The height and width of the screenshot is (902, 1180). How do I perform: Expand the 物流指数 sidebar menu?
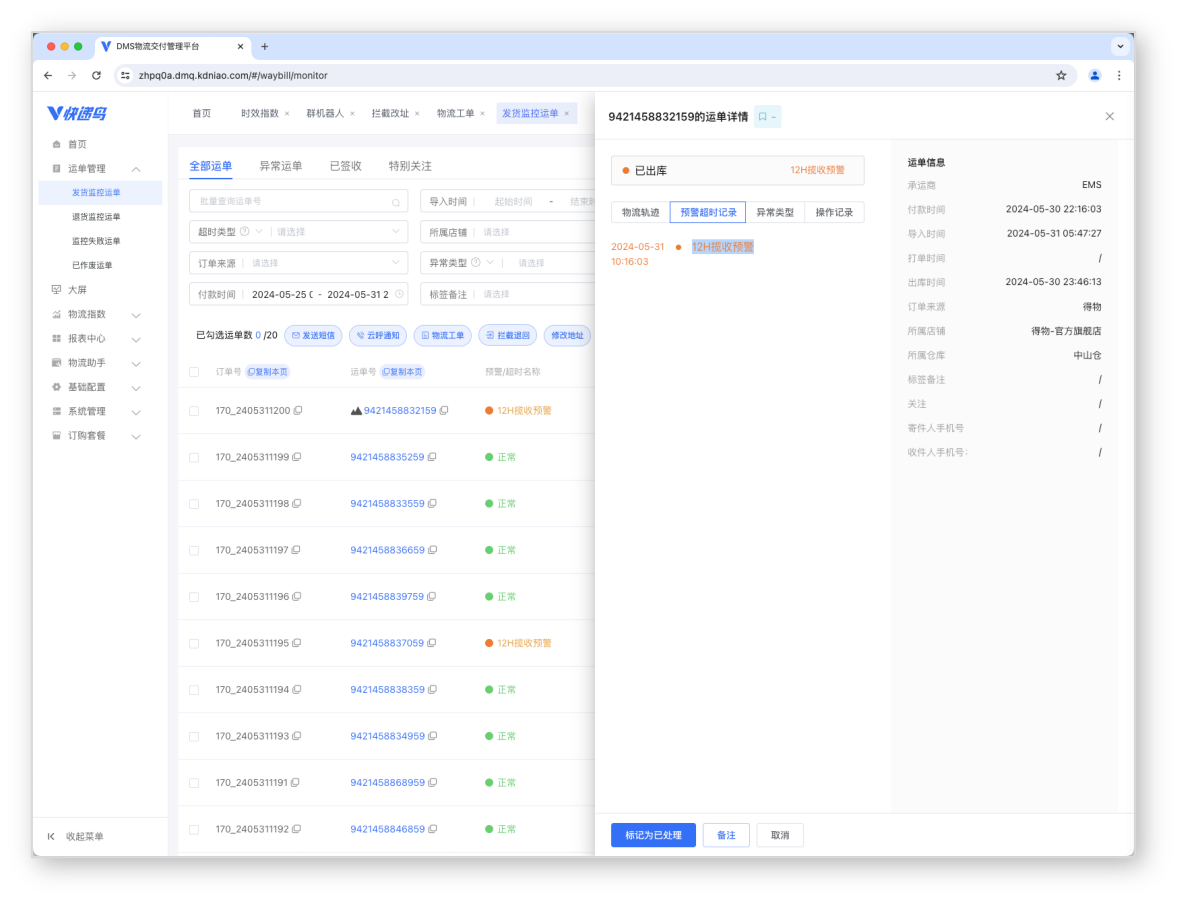click(136, 314)
